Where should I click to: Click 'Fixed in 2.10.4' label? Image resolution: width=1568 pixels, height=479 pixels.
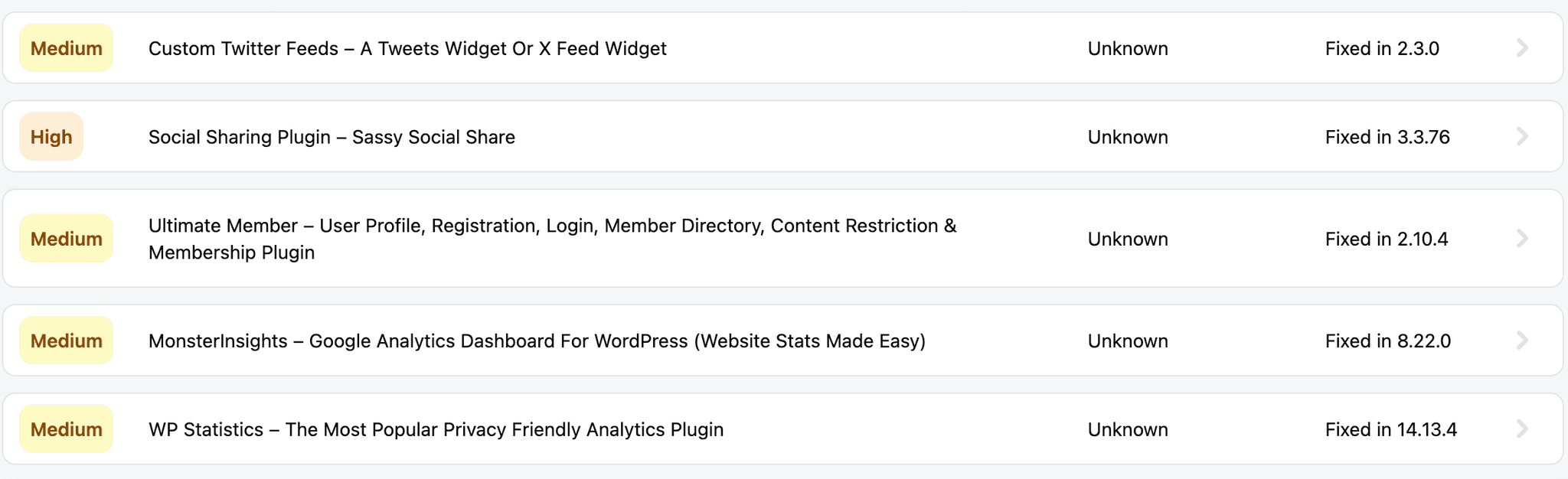tap(1387, 239)
